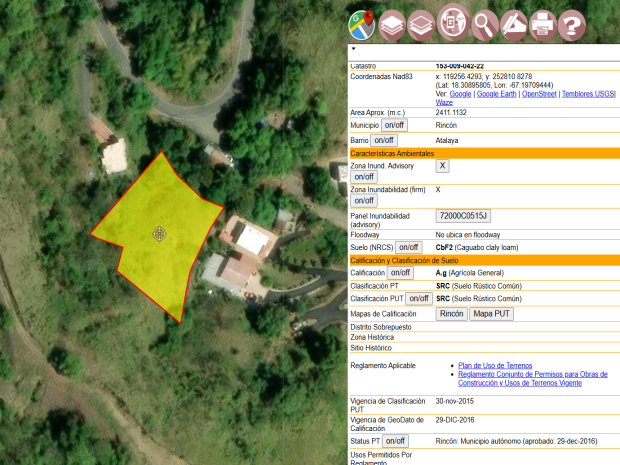
Task: Open flood panel 72000C0515J button
Action: (463, 216)
